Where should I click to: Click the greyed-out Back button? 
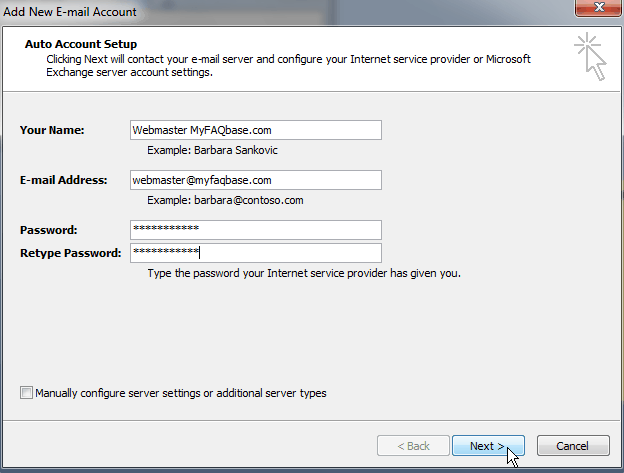tap(413, 446)
